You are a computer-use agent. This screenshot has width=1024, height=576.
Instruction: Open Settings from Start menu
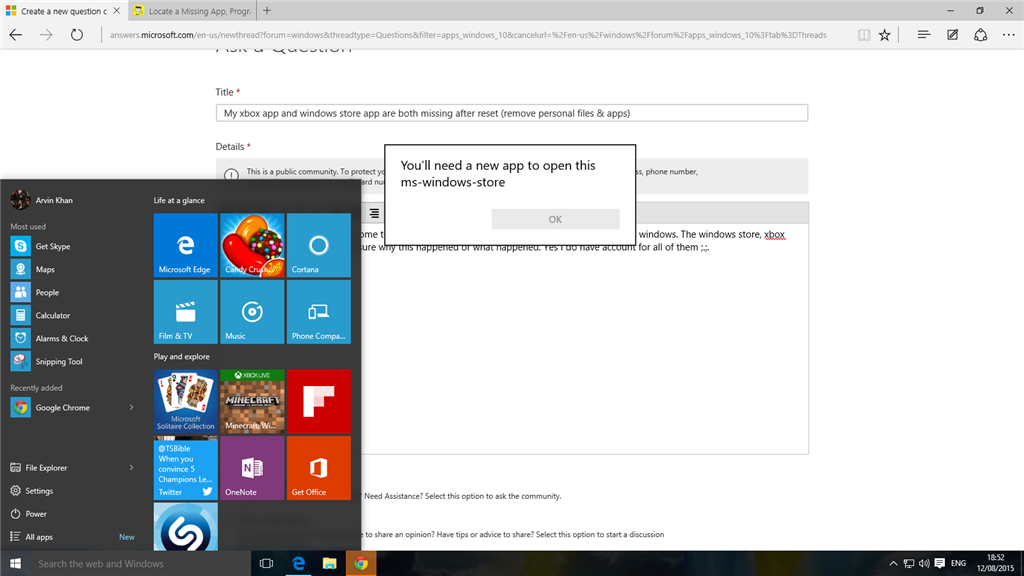click(72, 490)
